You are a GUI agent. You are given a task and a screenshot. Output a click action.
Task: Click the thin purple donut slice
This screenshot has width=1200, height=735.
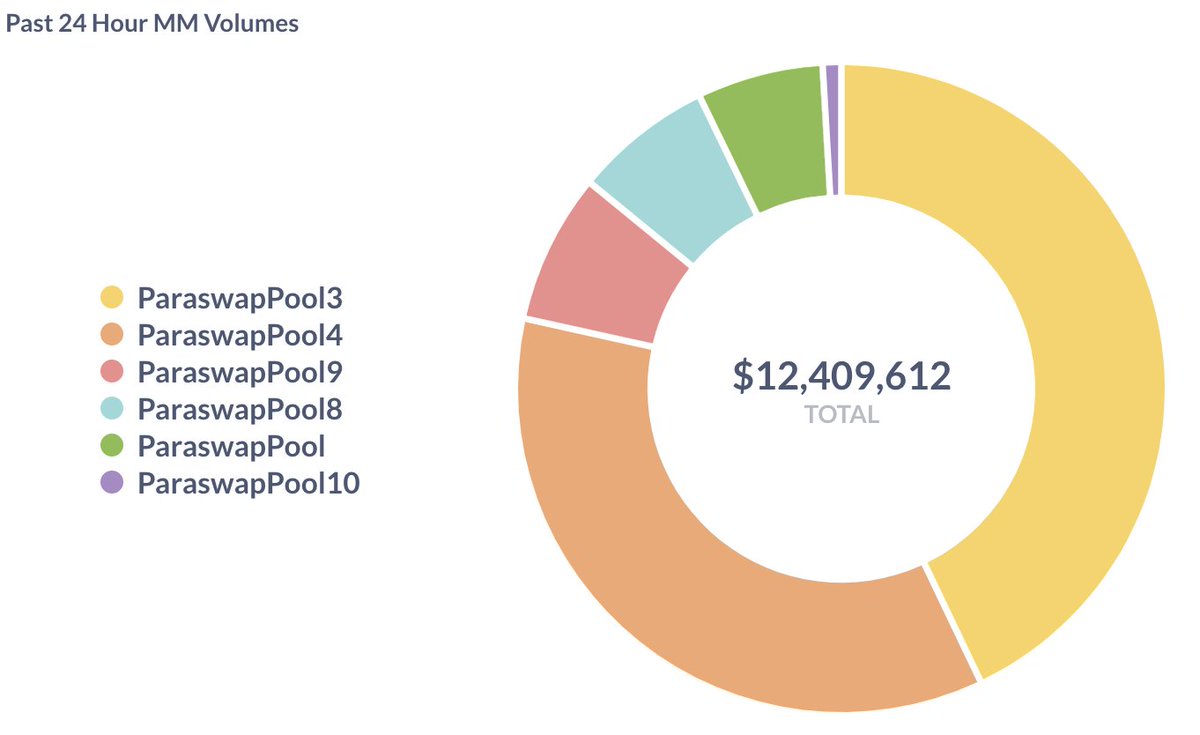(832, 130)
